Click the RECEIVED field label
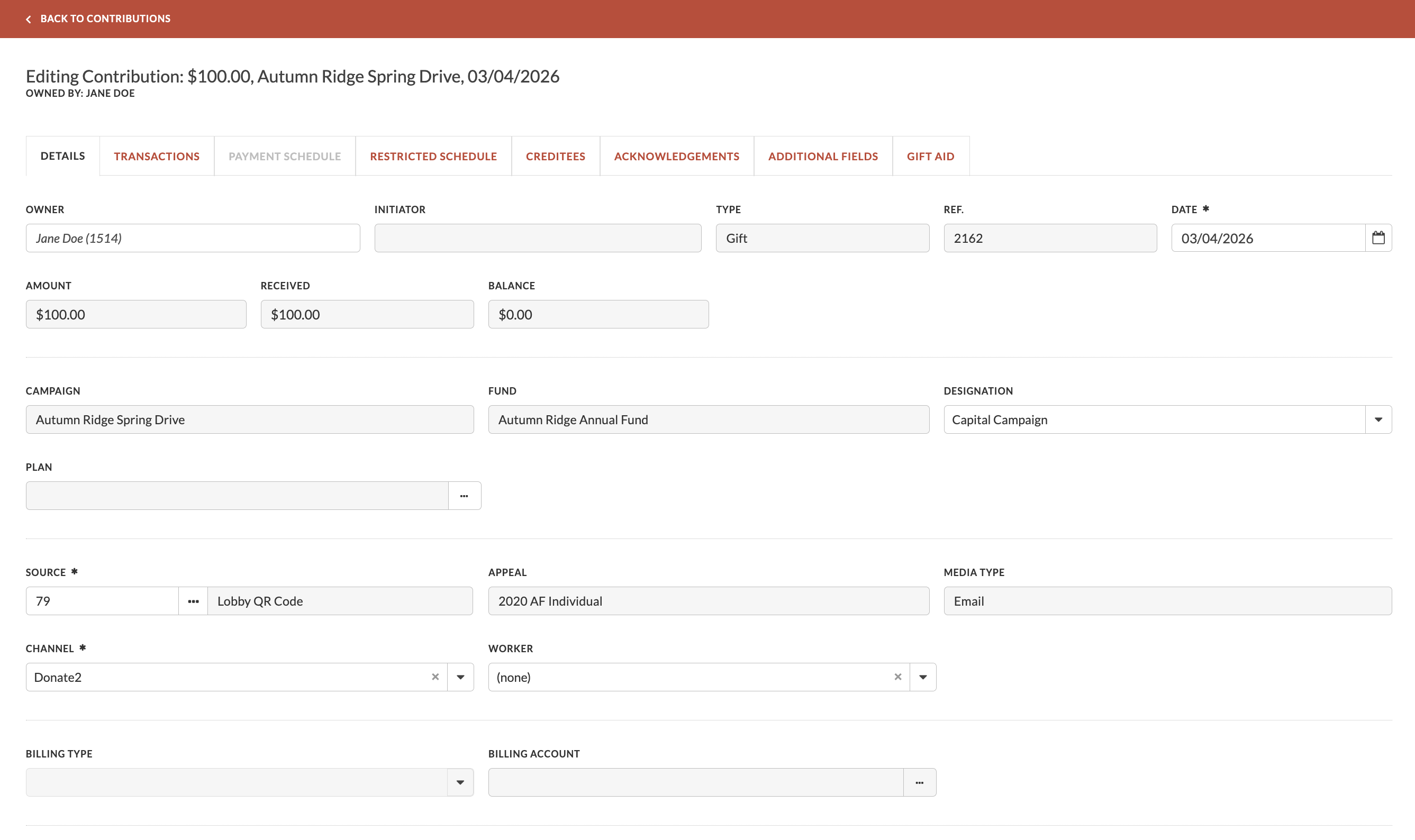1415x840 pixels. (x=285, y=286)
